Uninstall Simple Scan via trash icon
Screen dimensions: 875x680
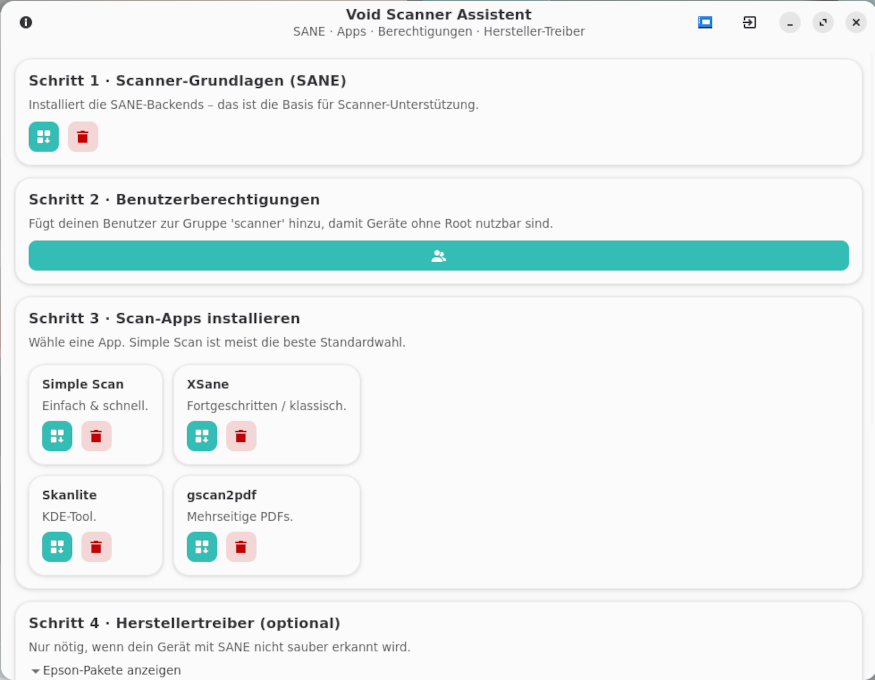96,436
